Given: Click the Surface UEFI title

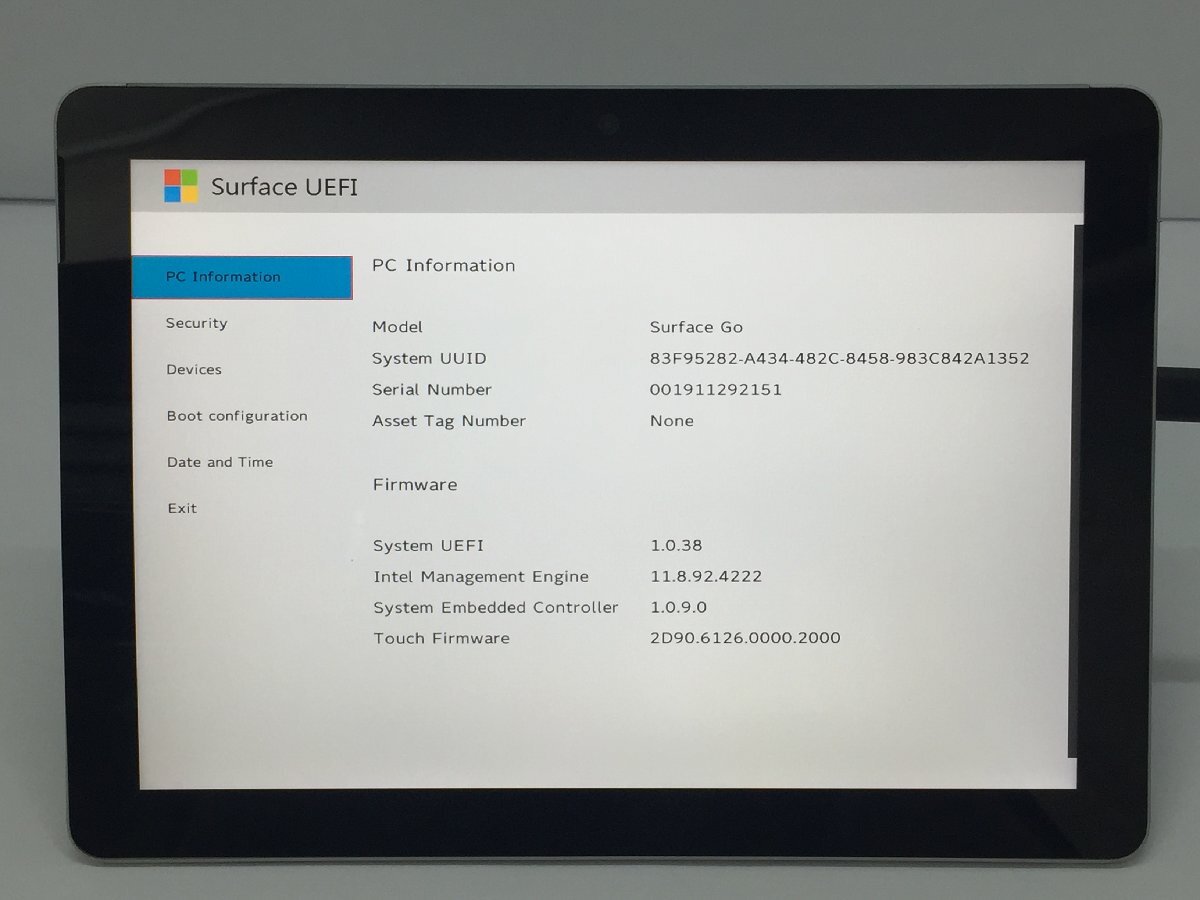Looking at the screenshot, I should (284, 187).
